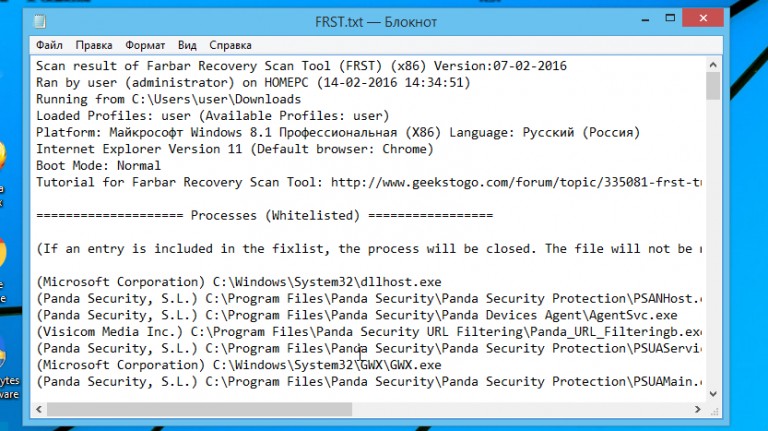
Task: Open the Файл menu
Action: point(49,46)
